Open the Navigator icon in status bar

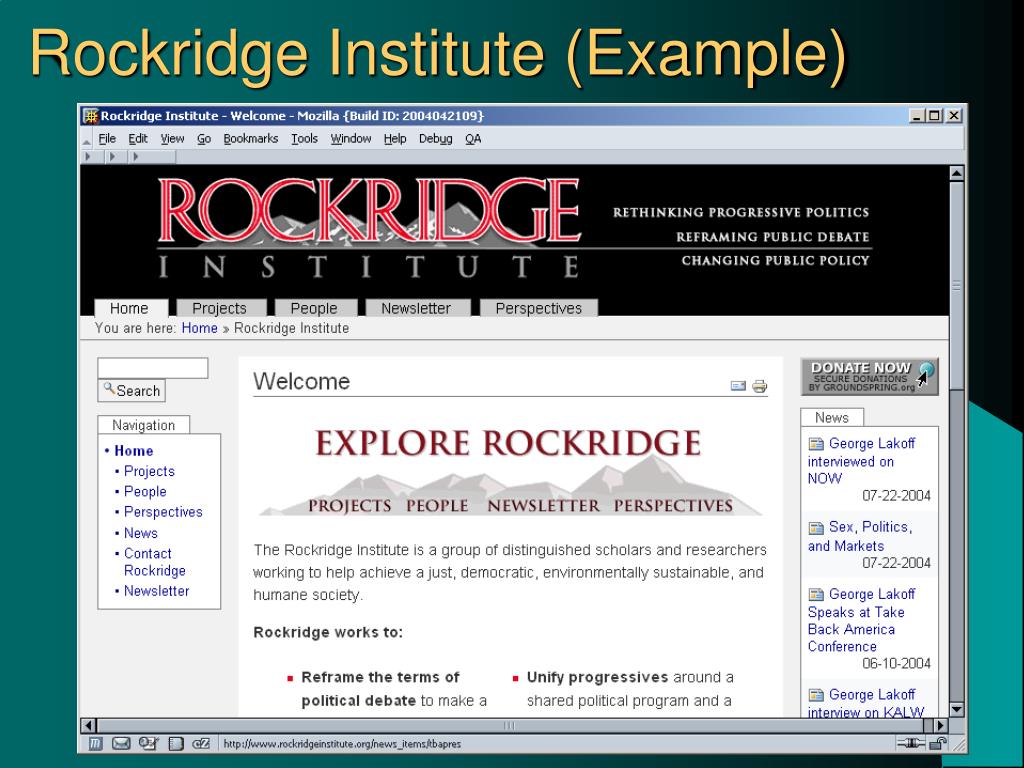95,743
